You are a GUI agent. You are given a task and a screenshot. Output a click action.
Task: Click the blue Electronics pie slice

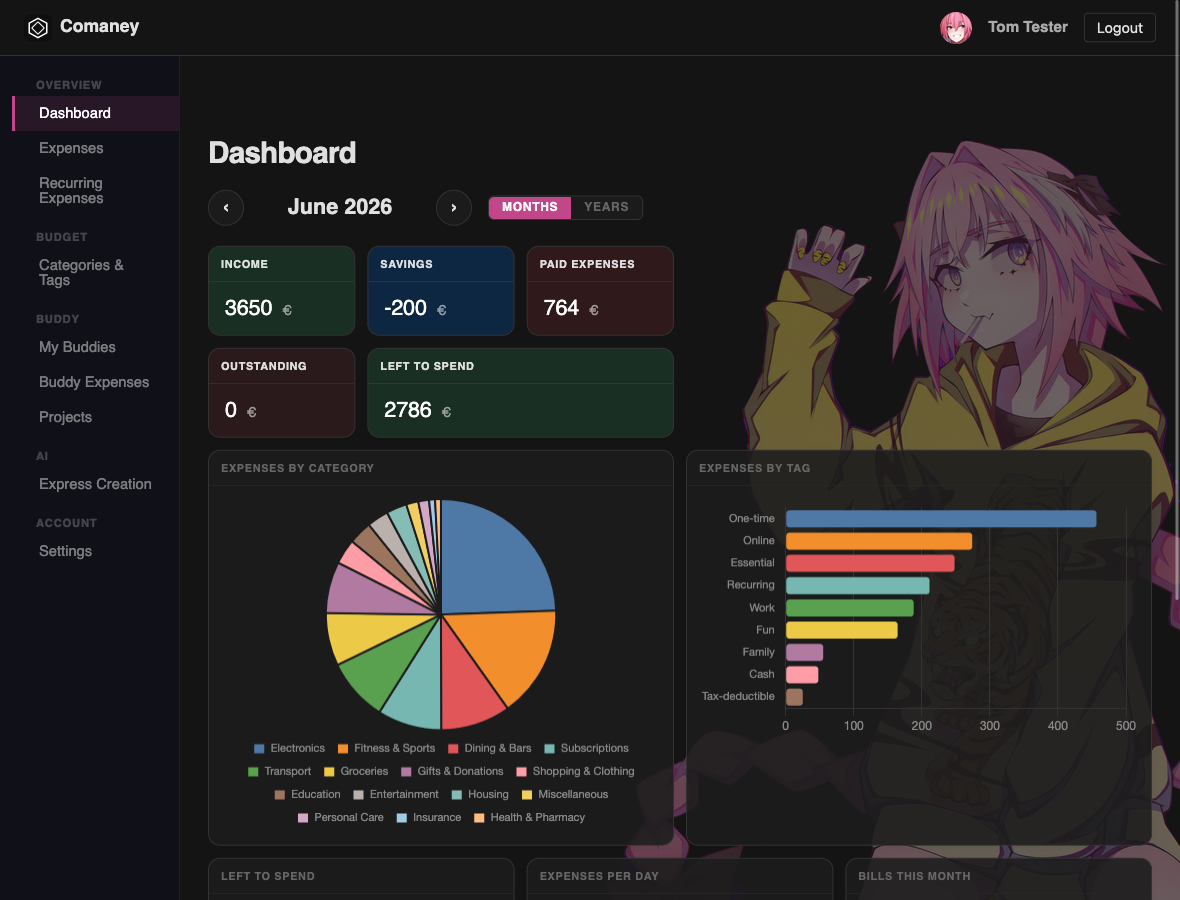[493, 561]
